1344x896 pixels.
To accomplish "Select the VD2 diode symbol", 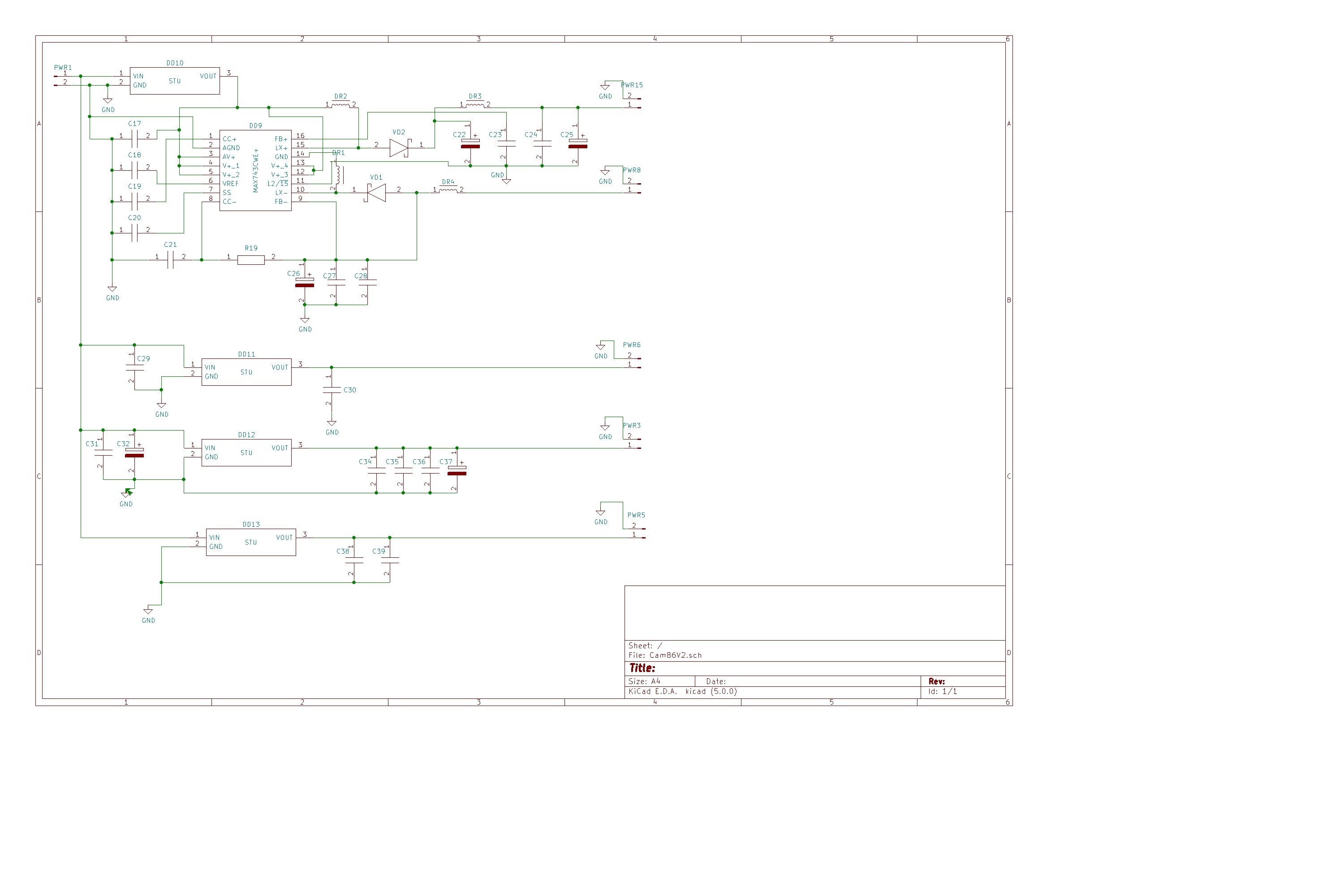I will [399, 148].
